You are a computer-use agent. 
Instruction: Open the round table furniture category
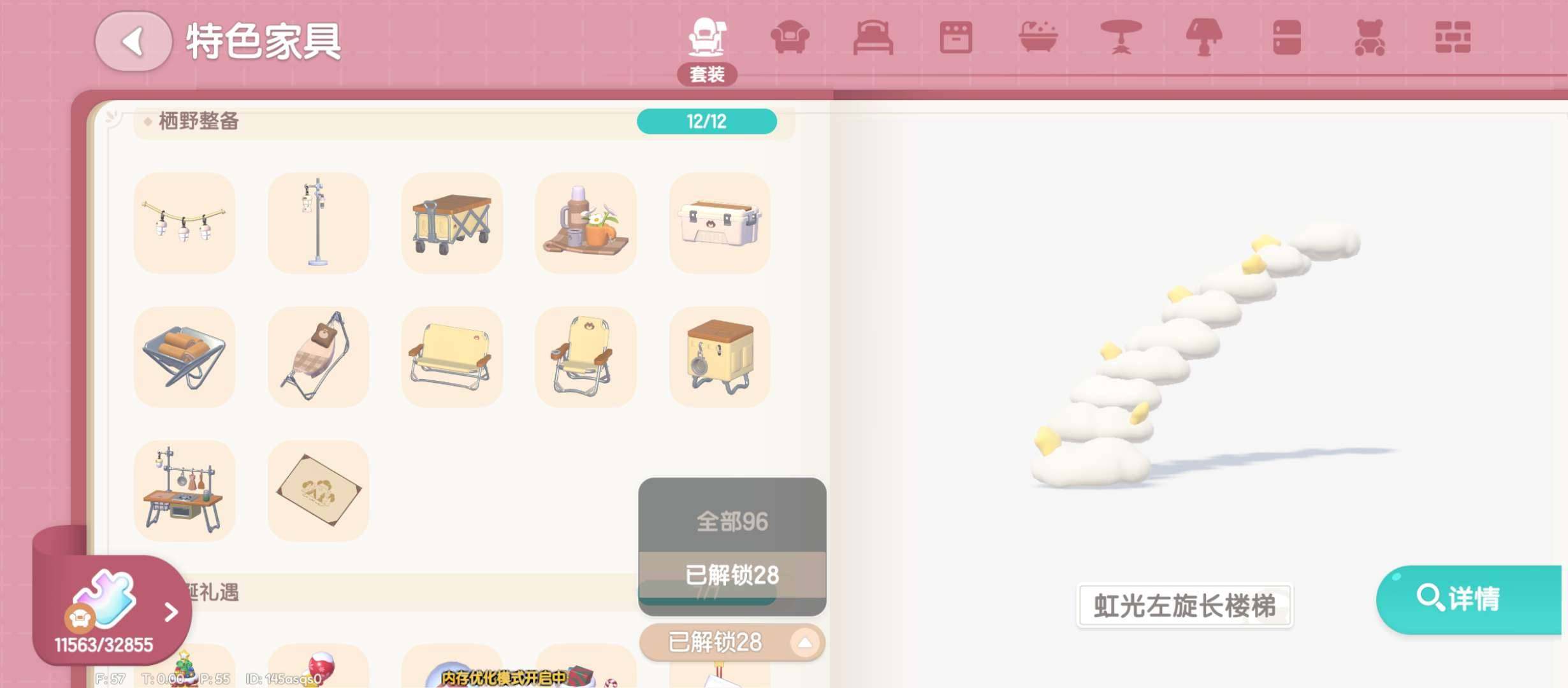click(x=1121, y=38)
